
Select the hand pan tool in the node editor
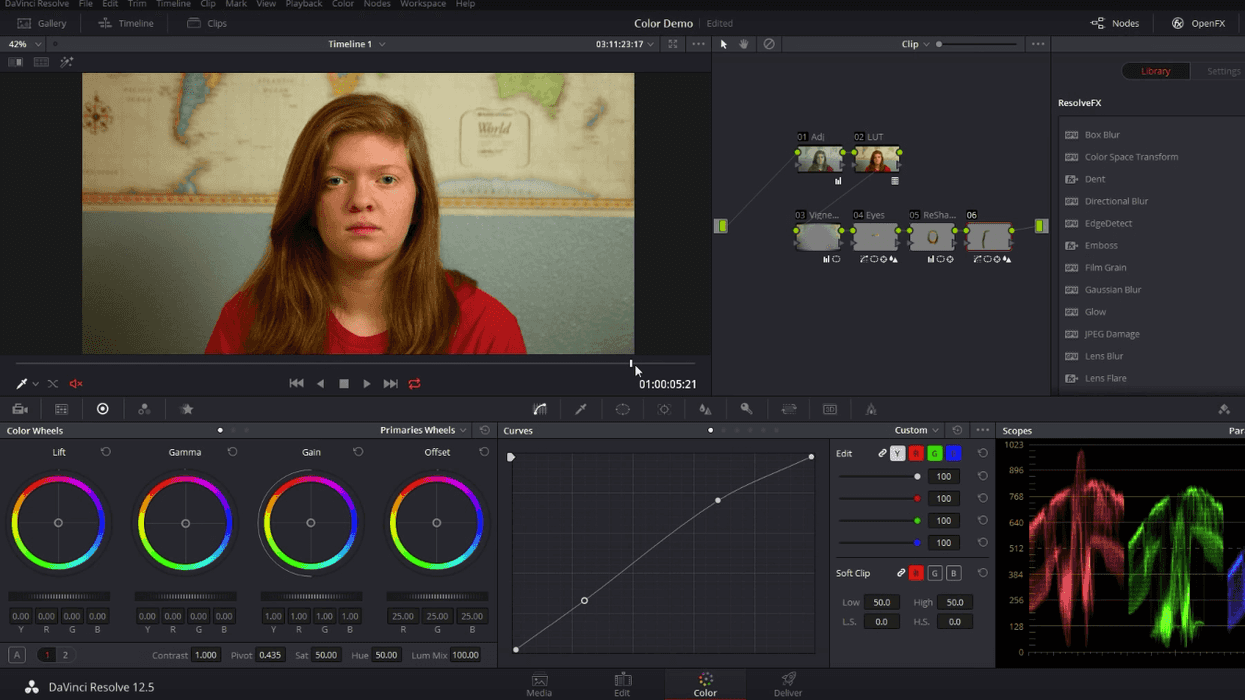coord(744,44)
